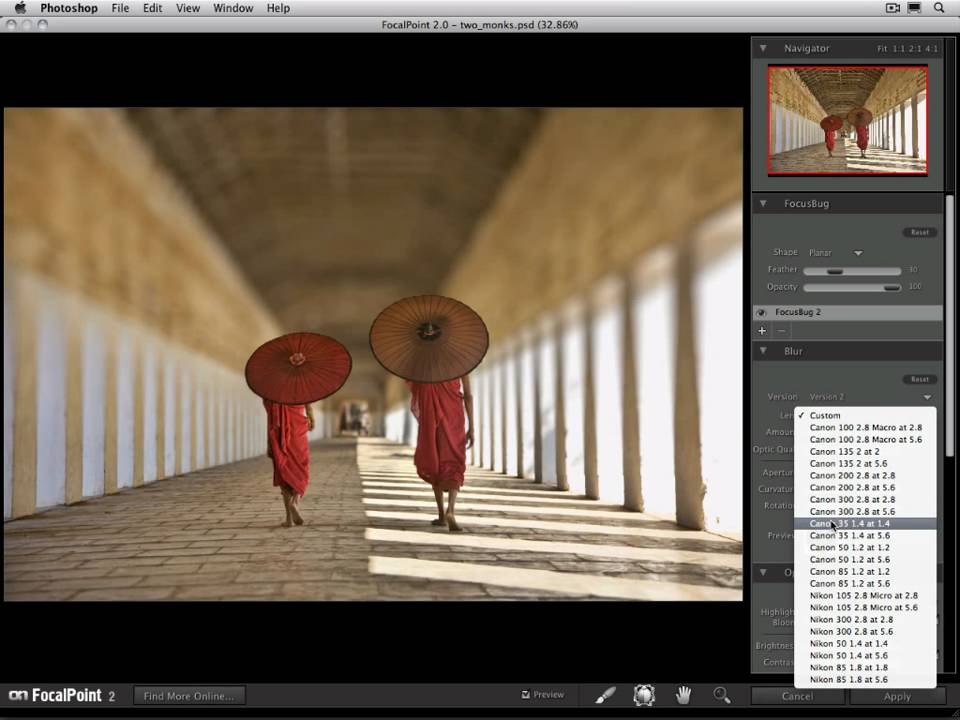Choose Nikon 50 1.4 at 5.6
Viewport: 960px width, 720px height.
(x=865, y=655)
